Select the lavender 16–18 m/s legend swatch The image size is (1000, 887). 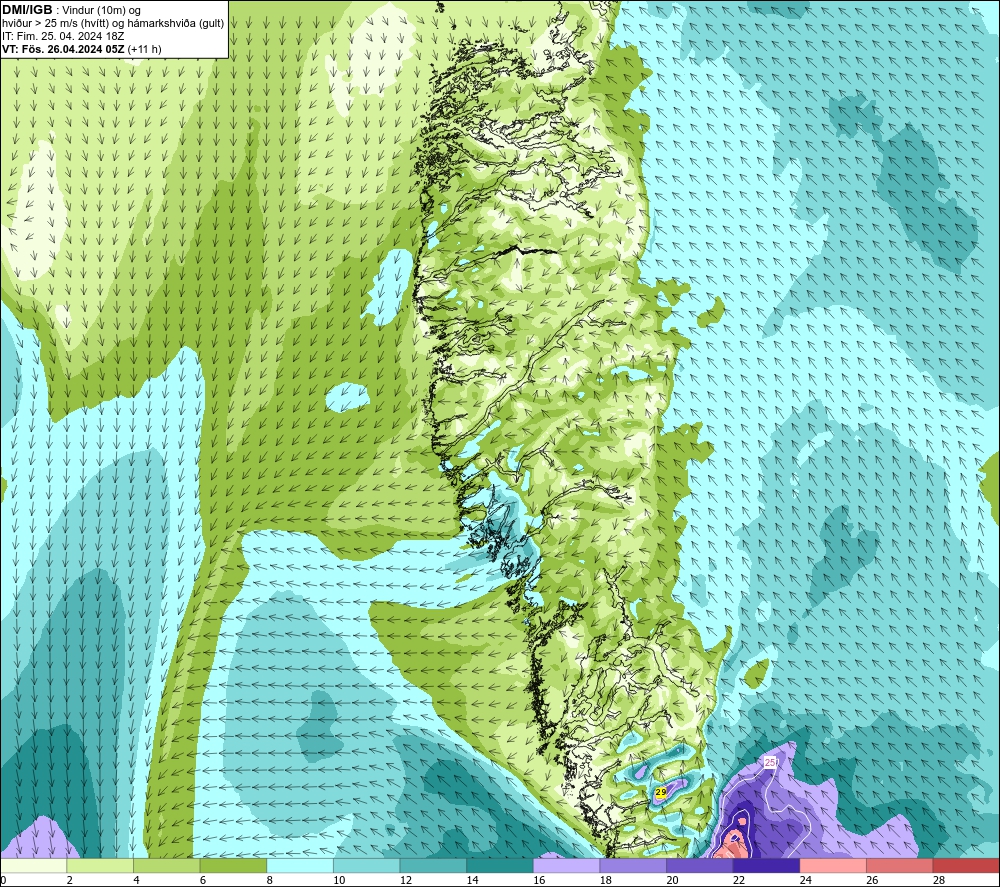point(566,865)
